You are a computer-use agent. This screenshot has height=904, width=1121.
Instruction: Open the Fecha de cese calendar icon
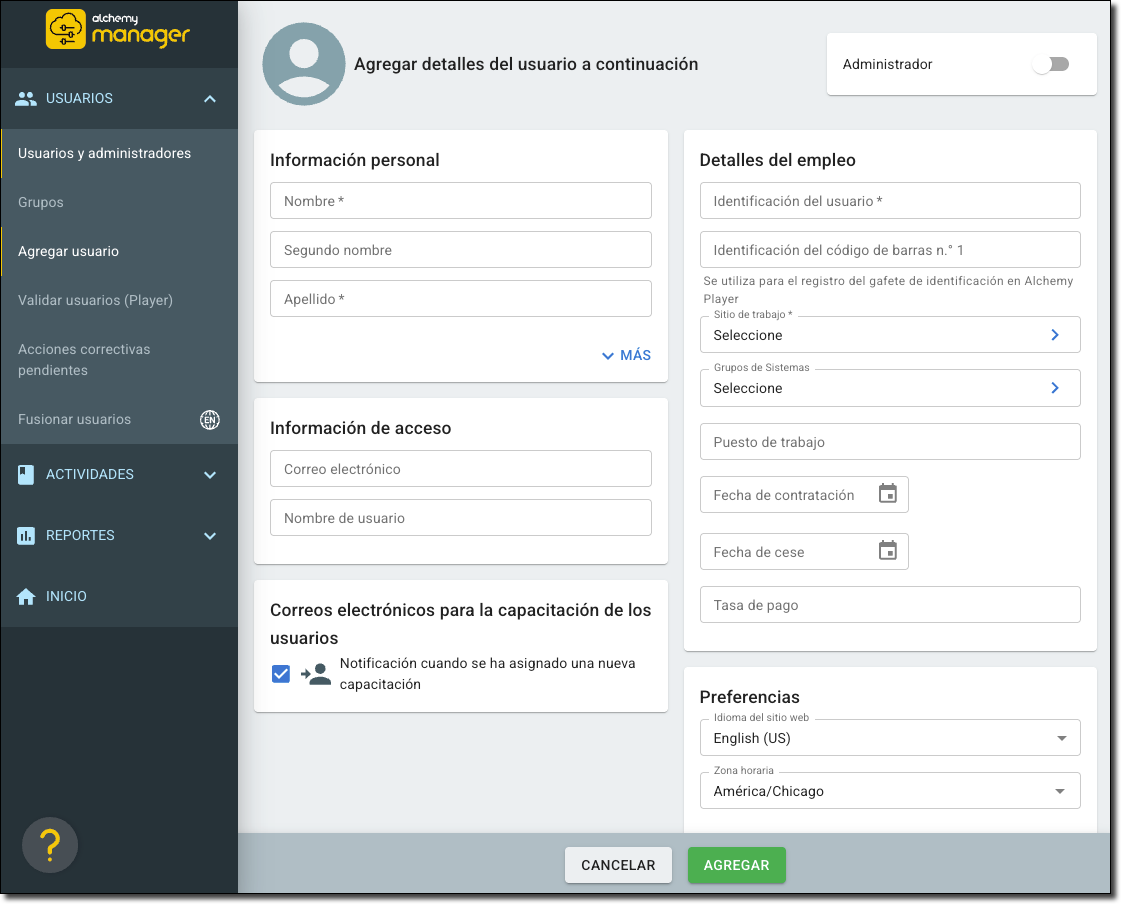click(887, 551)
